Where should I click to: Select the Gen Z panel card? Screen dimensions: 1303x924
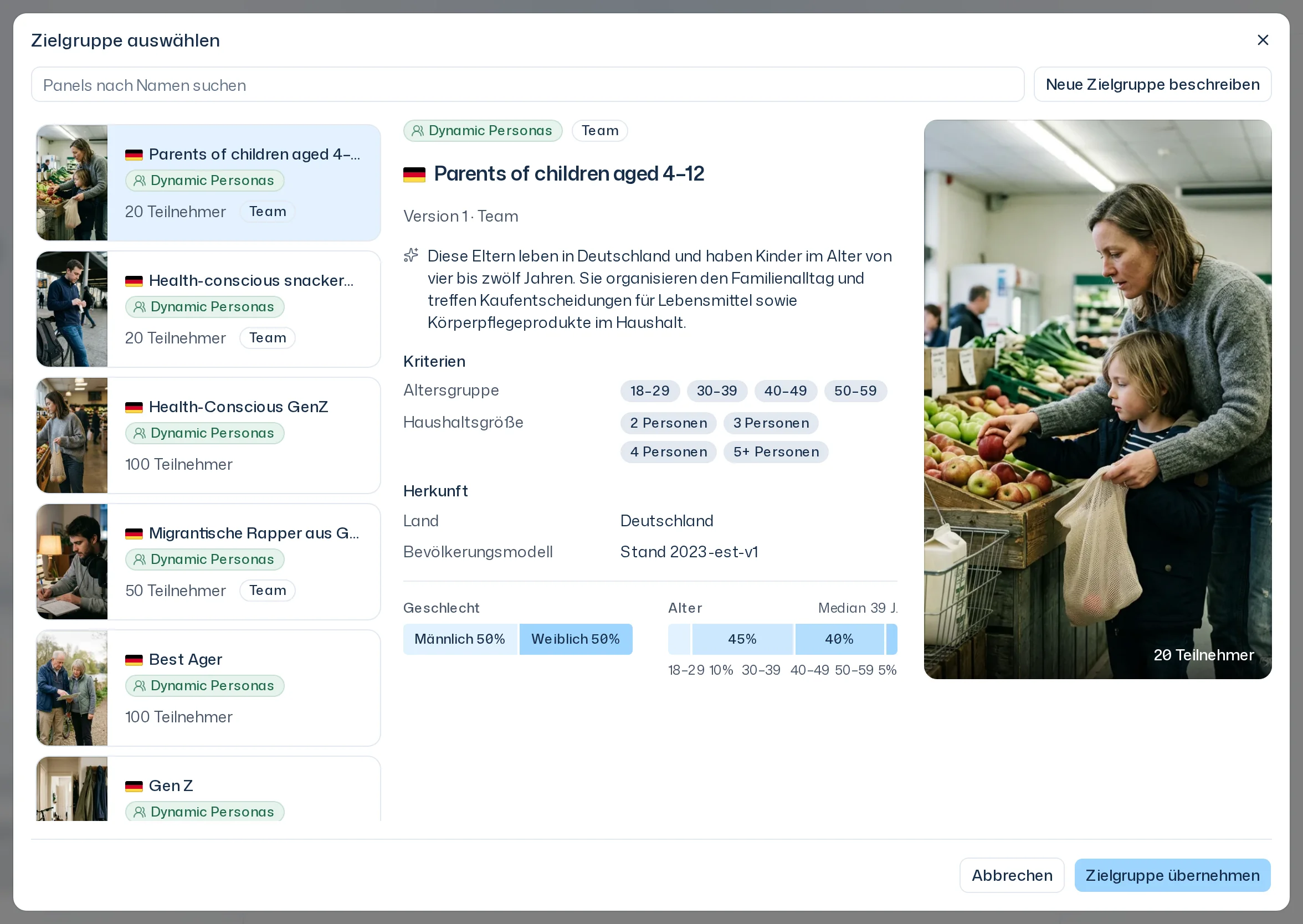coord(208,789)
